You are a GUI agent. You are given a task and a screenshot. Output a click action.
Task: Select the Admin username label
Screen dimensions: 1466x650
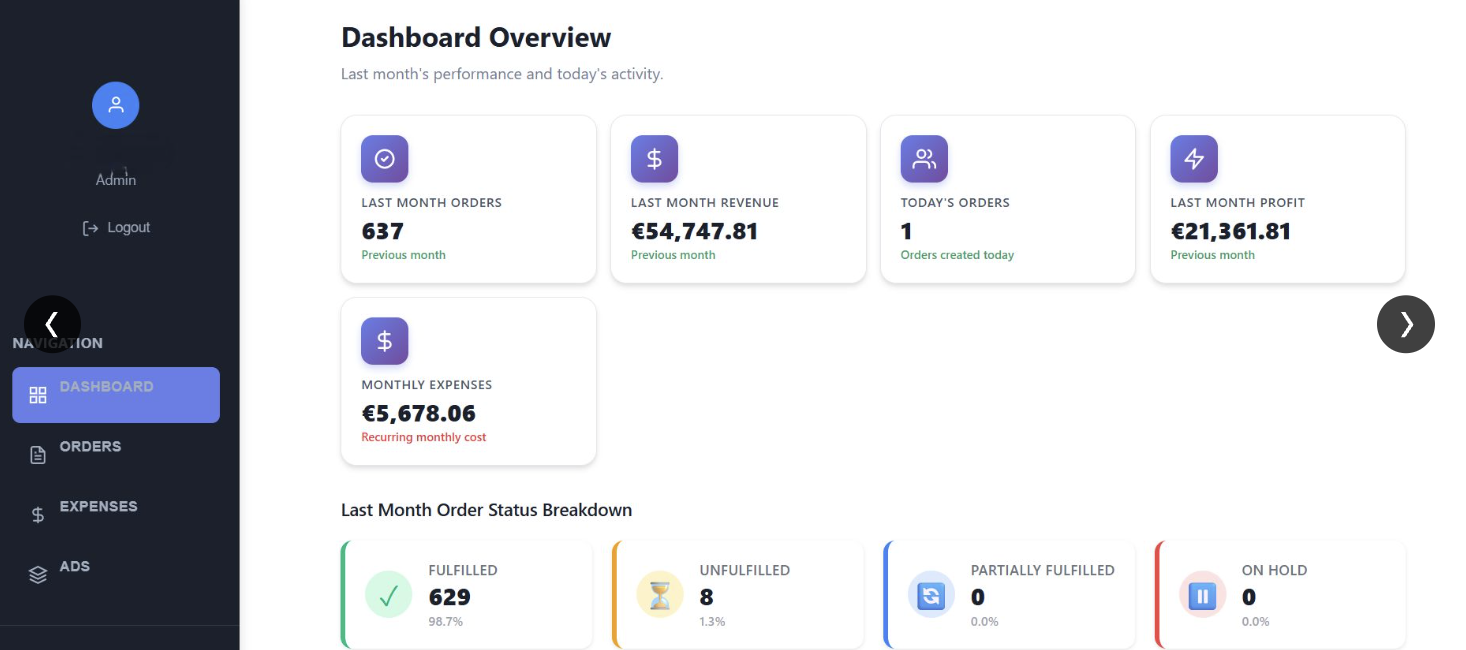[x=116, y=180]
